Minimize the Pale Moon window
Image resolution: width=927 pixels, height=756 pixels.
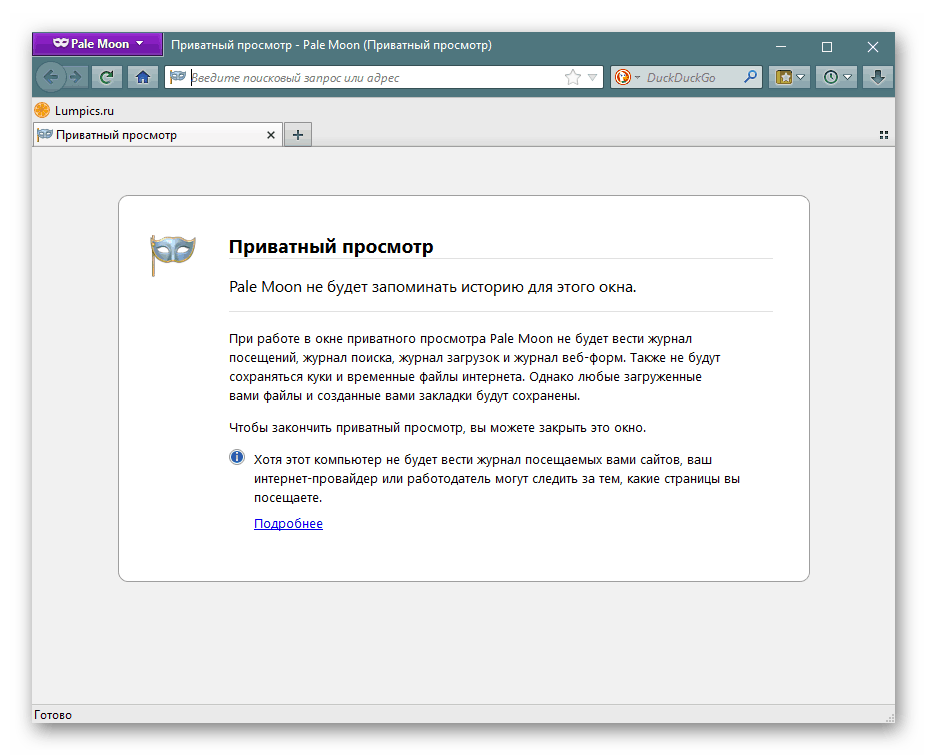781,46
